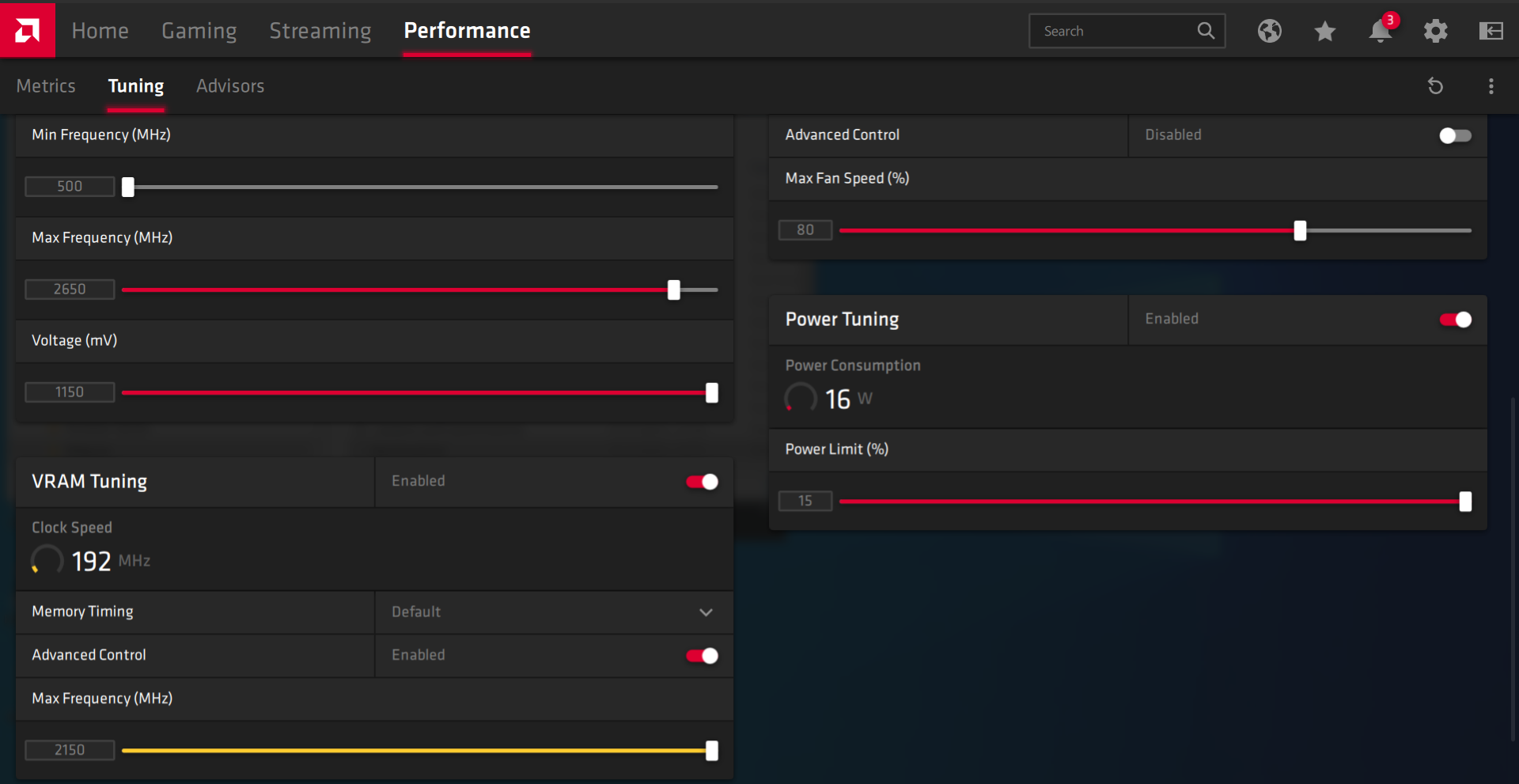This screenshot has height=784, width=1519.
Task: Click the Max Fan Speed value box 80
Action: pos(805,230)
